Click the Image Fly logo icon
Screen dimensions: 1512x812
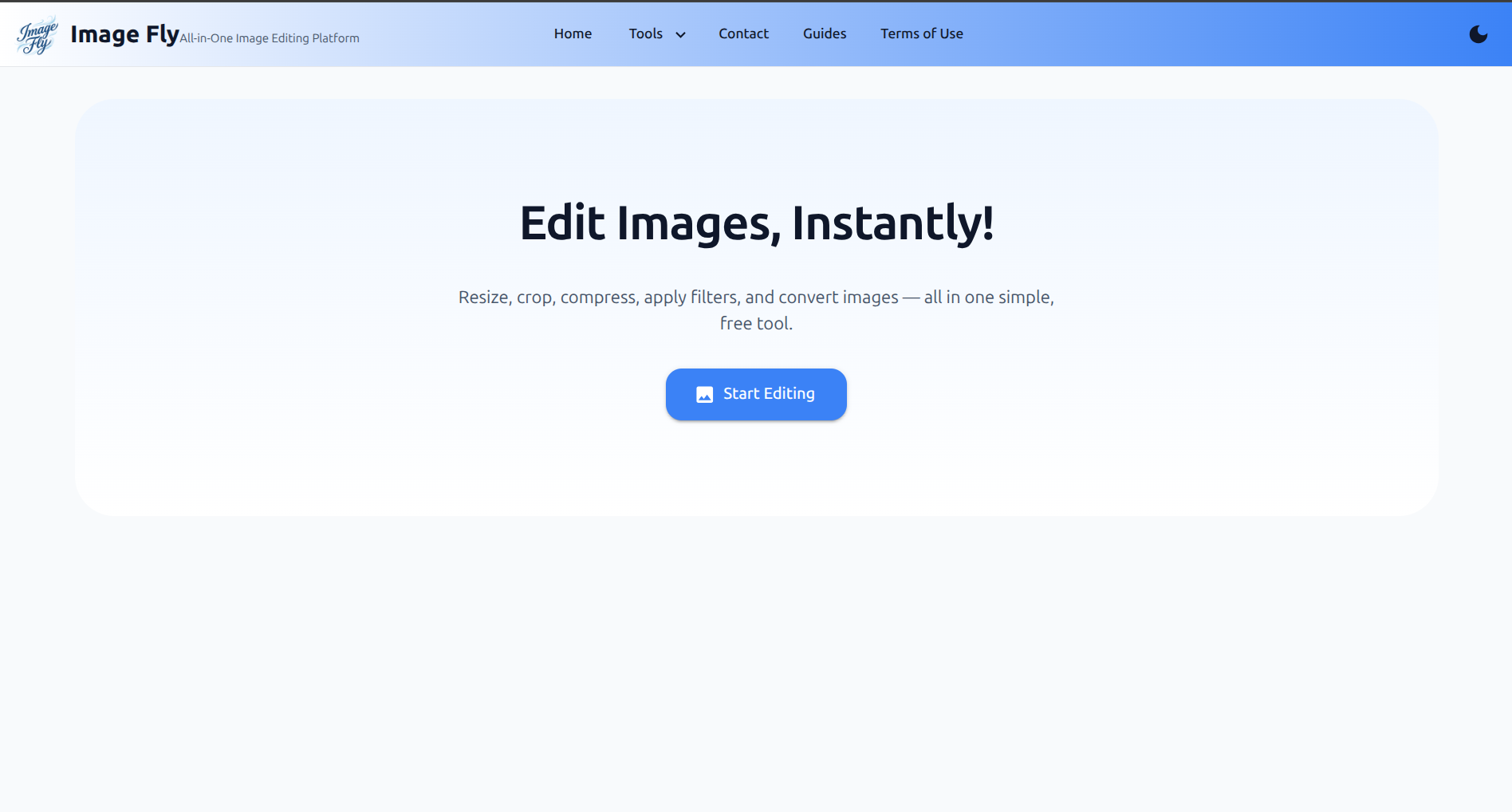(37, 34)
